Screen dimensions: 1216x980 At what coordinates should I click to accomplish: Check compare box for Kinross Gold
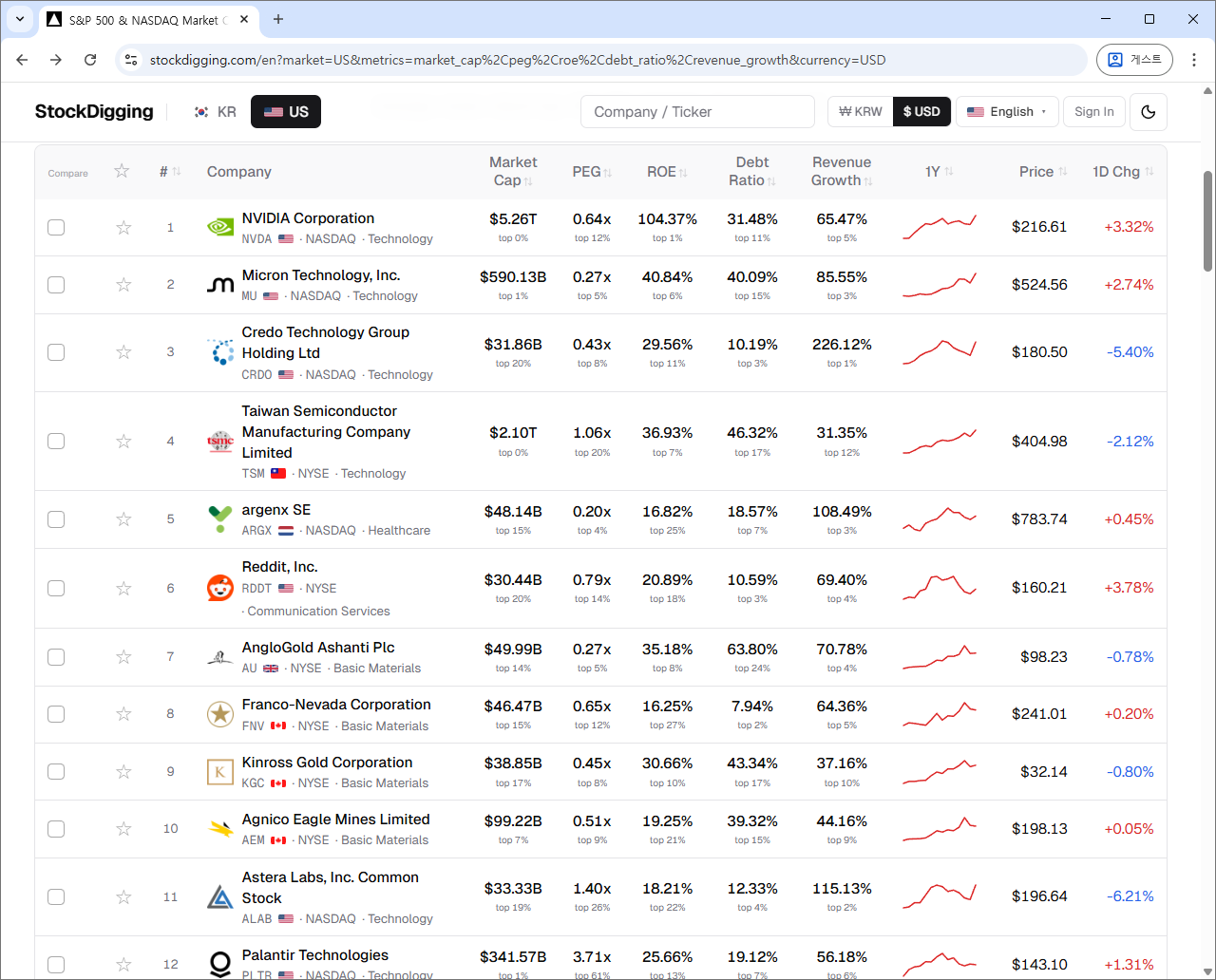(x=56, y=772)
